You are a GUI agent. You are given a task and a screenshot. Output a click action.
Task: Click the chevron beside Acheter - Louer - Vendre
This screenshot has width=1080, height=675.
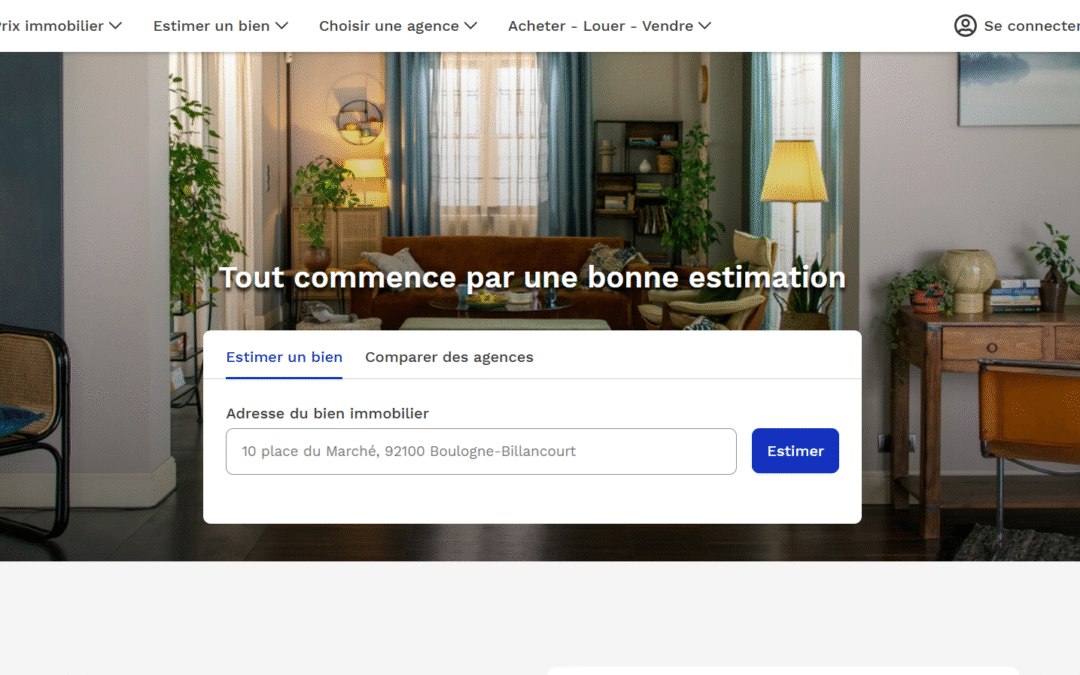(704, 25)
